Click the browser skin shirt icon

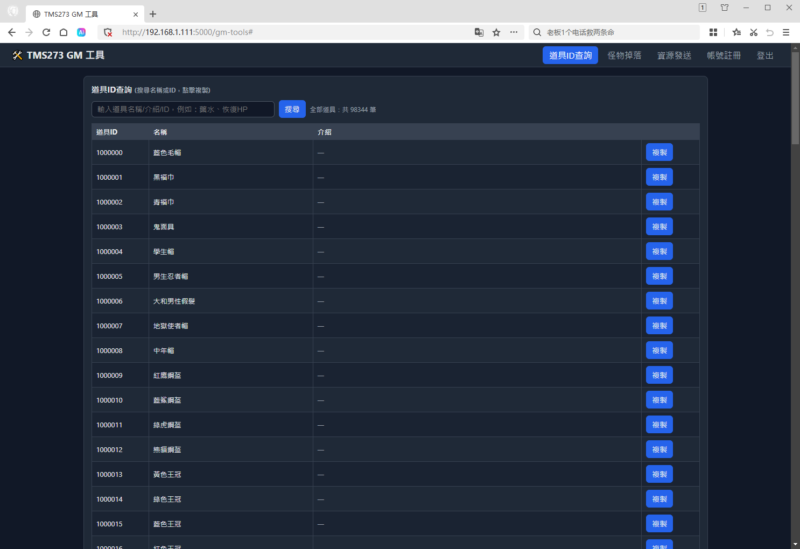pyautogui.click(x=724, y=7)
